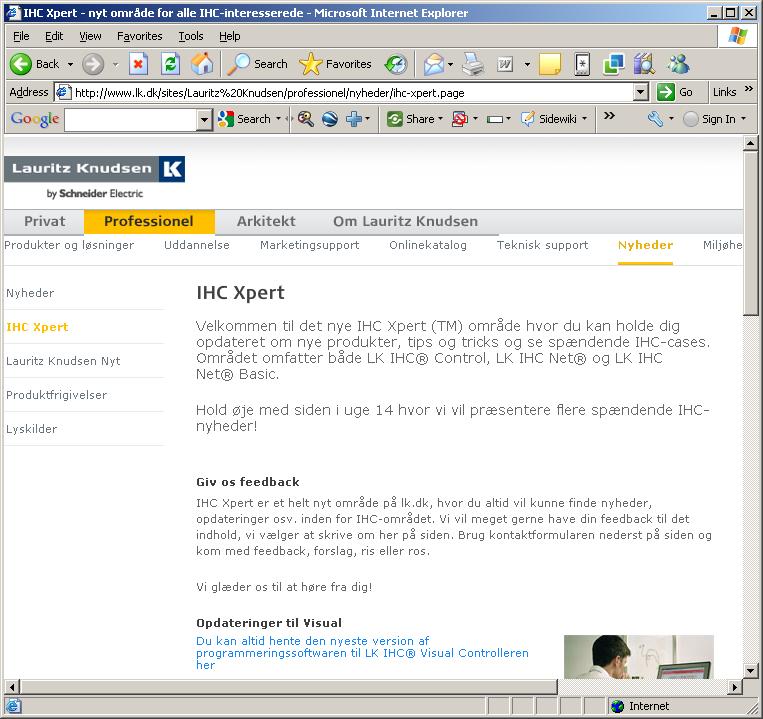Expand the Google Search button options arrow
Viewport: 763px width, 719px height.
click(x=278, y=119)
